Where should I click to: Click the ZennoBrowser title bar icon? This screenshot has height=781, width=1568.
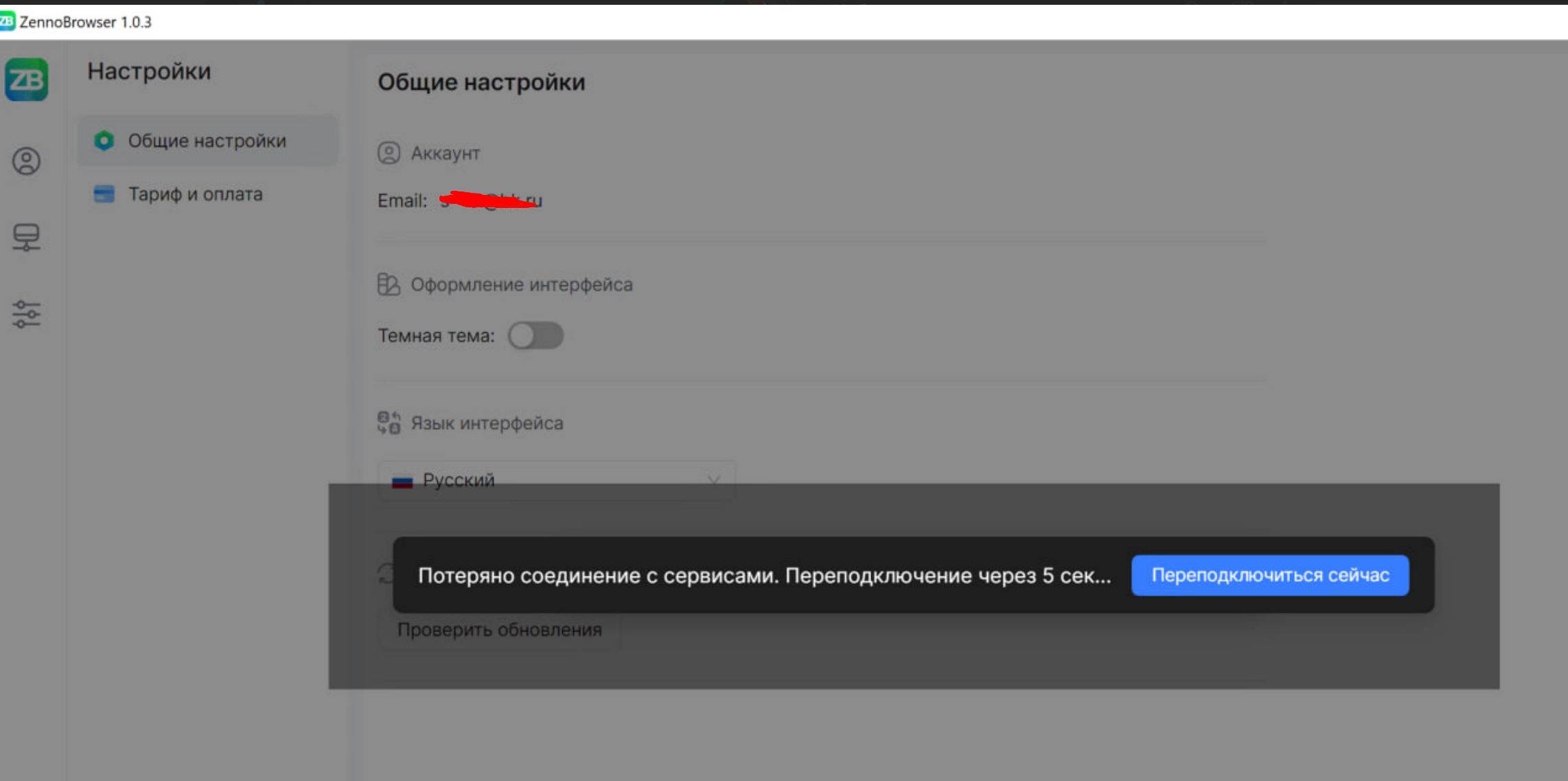(7, 21)
